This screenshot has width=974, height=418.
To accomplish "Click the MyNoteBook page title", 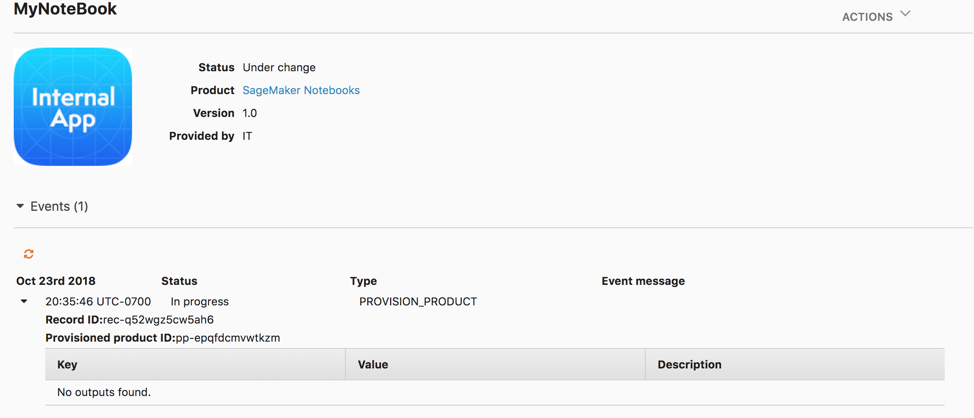I will [65, 10].
